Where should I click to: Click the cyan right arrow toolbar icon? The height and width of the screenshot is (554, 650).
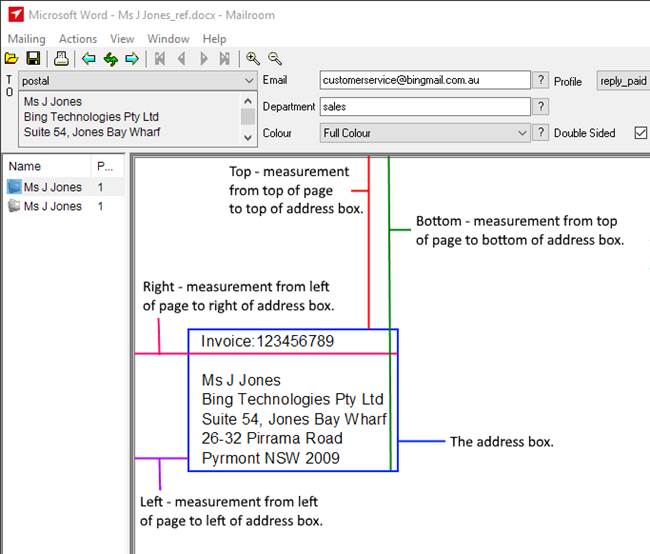tap(132, 59)
